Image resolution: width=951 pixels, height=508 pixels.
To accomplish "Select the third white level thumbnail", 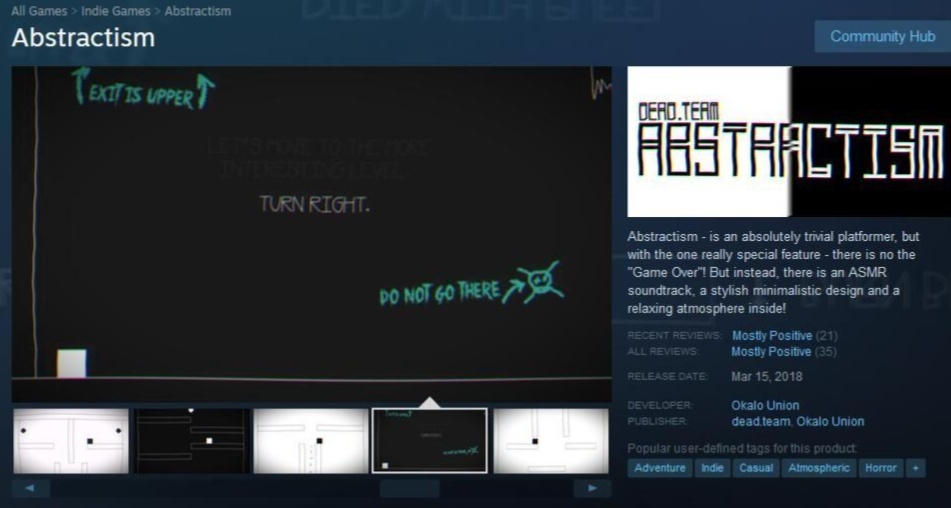I will pyautogui.click(x=311, y=441).
